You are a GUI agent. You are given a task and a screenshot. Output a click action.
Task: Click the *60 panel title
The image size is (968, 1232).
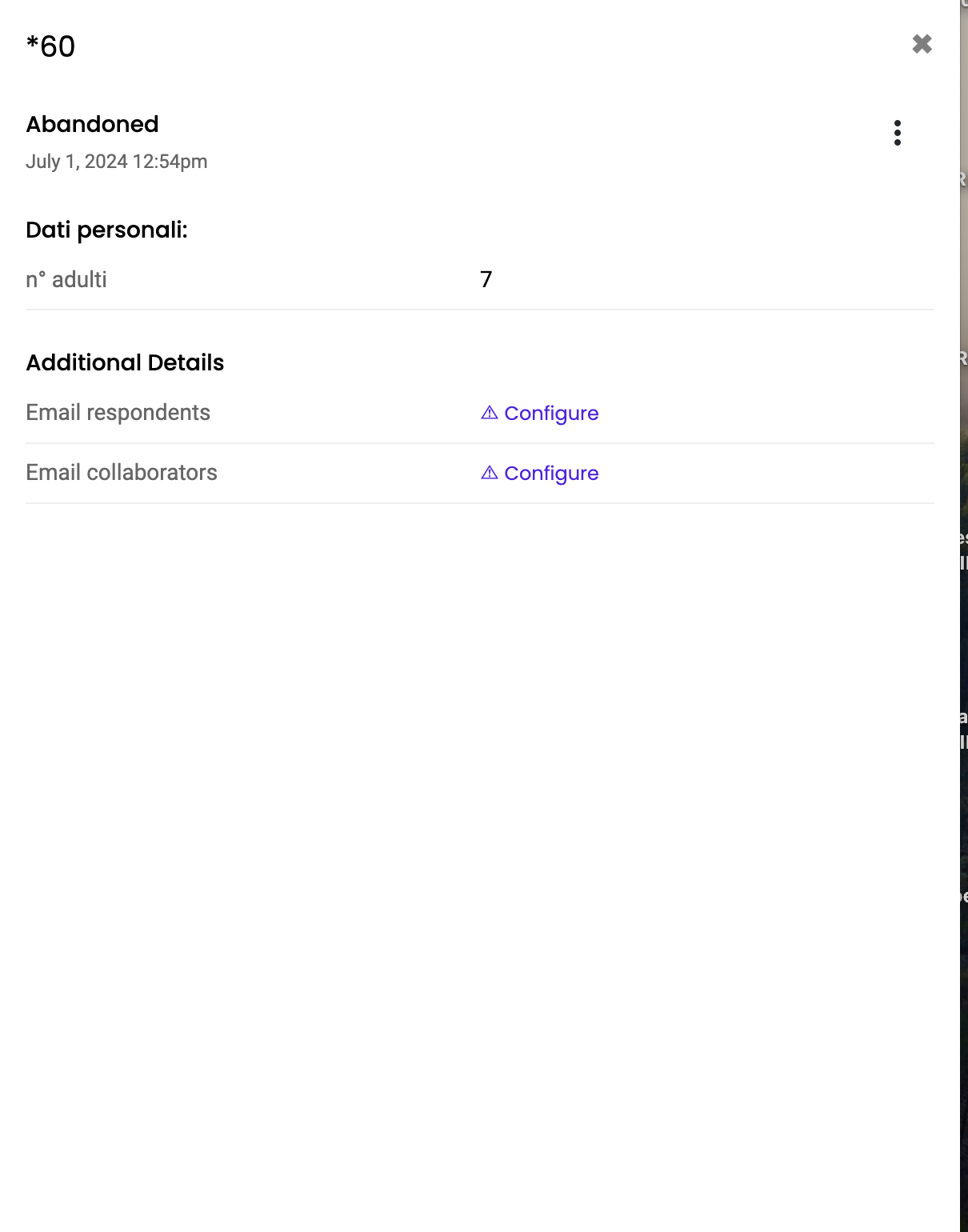pos(50,46)
